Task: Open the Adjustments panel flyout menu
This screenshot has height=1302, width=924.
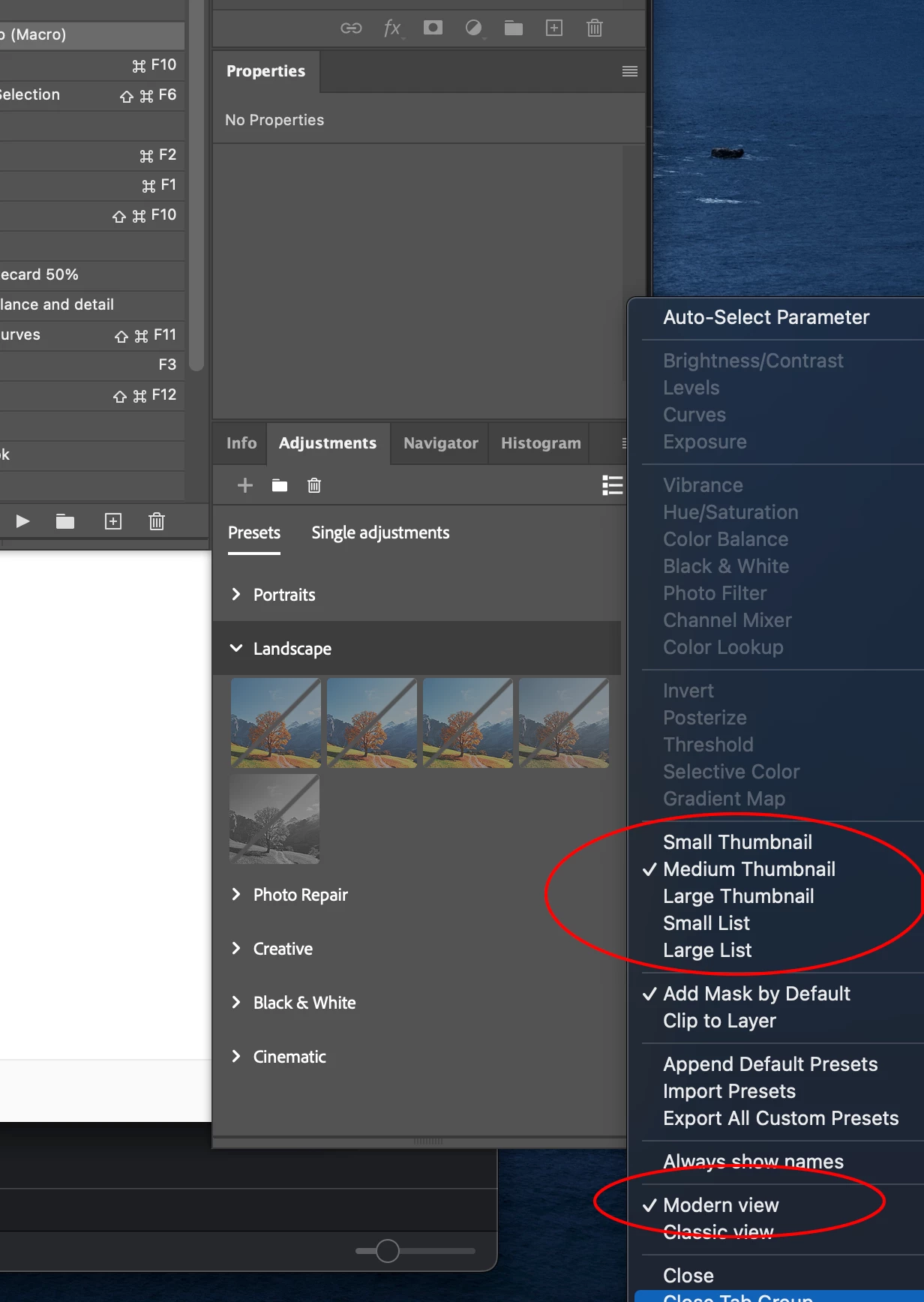Action: [x=624, y=443]
